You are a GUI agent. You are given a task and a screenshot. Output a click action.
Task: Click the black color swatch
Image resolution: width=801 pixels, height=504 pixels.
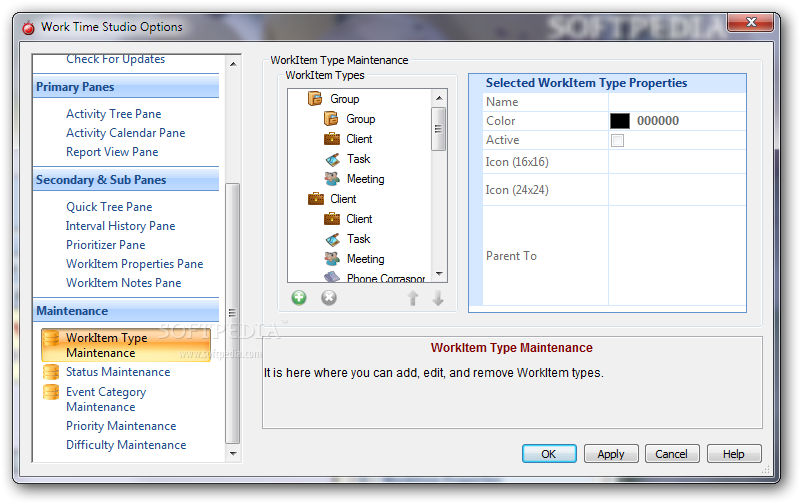pos(620,121)
